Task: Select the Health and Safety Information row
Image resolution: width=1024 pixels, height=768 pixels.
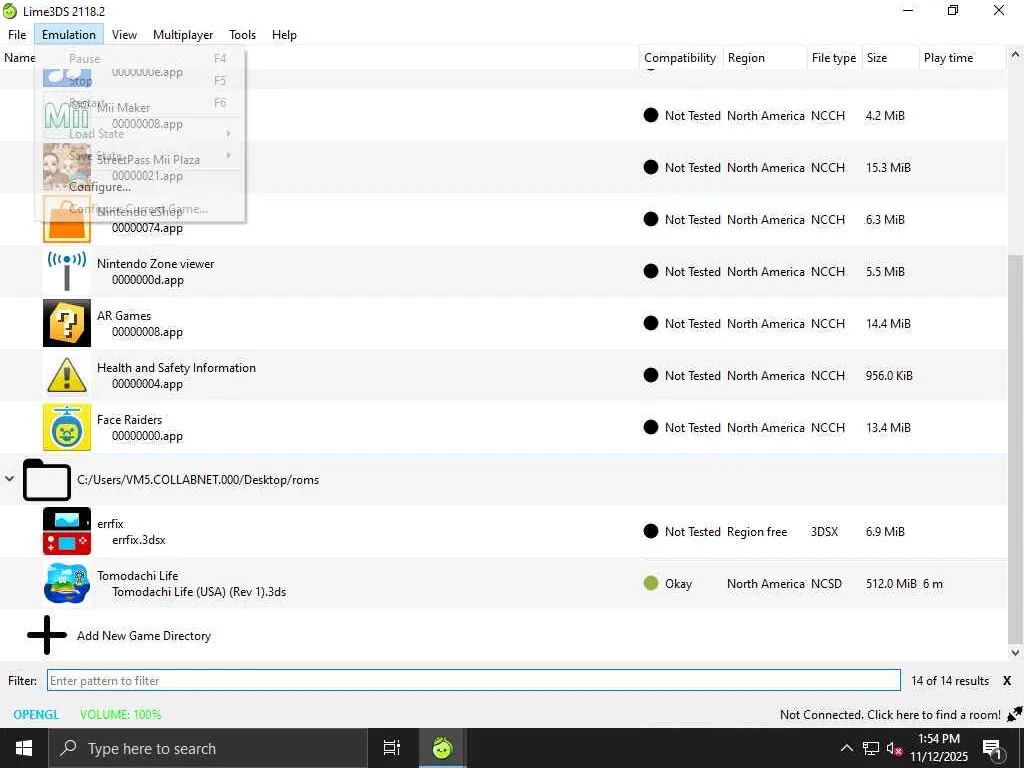Action: pyautogui.click(x=503, y=376)
